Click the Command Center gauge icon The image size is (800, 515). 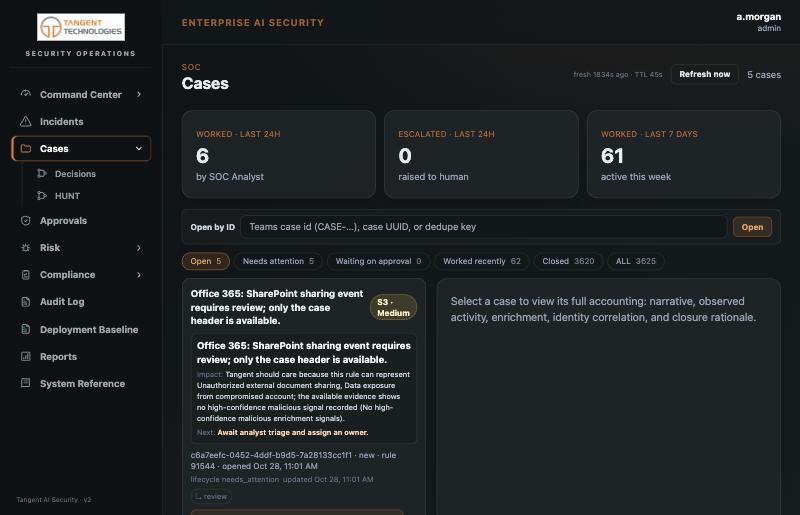click(x=26, y=94)
